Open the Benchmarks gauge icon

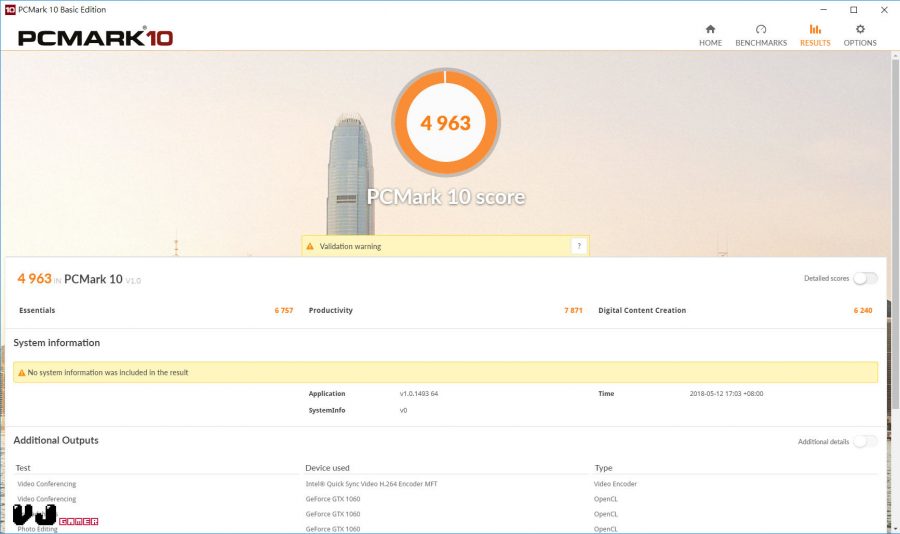pos(761,29)
